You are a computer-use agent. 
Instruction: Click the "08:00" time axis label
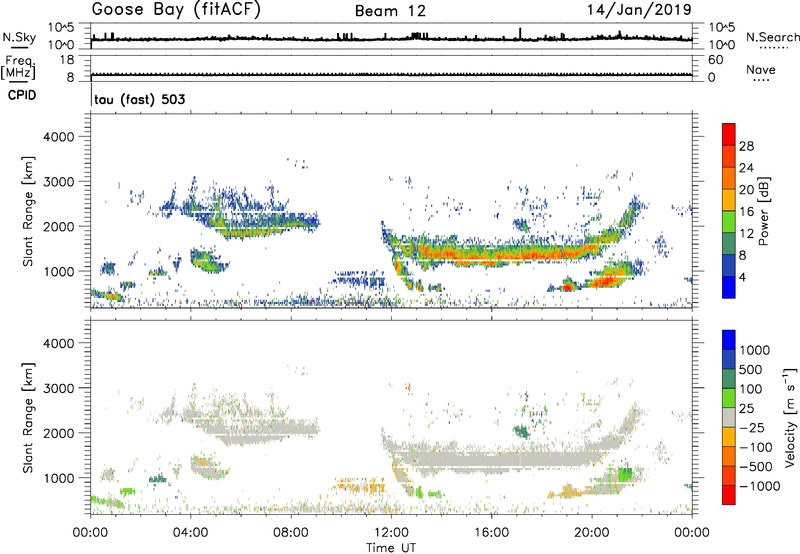[x=291, y=533]
